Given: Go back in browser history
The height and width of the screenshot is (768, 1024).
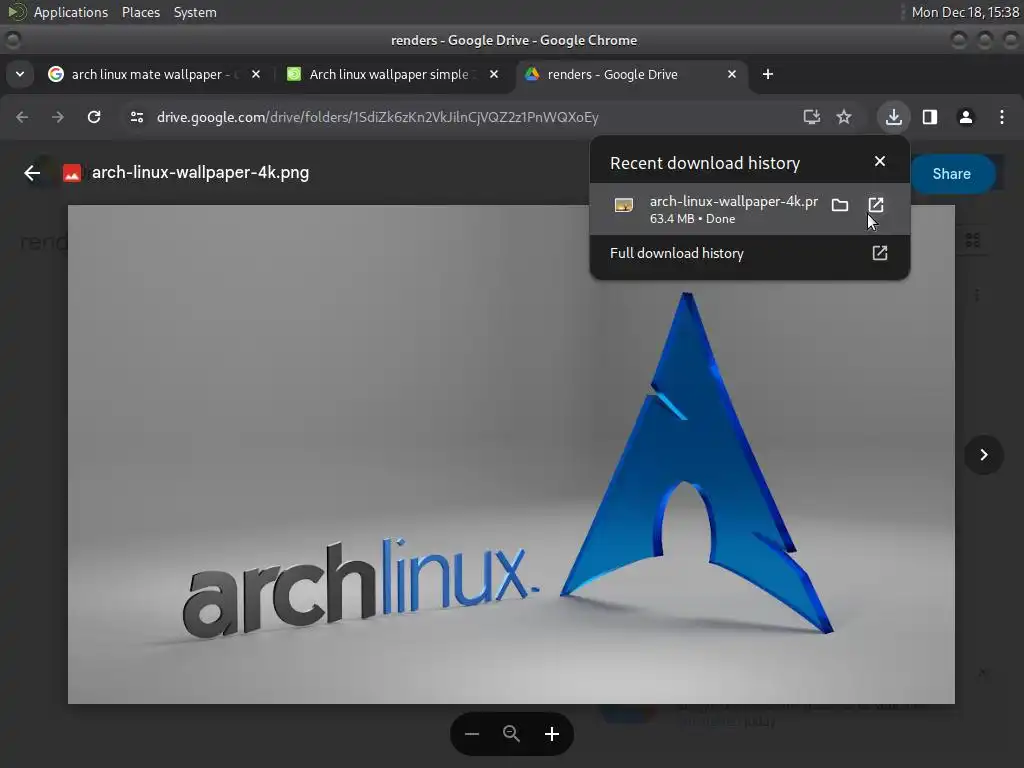Looking at the screenshot, I should point(22,117).
